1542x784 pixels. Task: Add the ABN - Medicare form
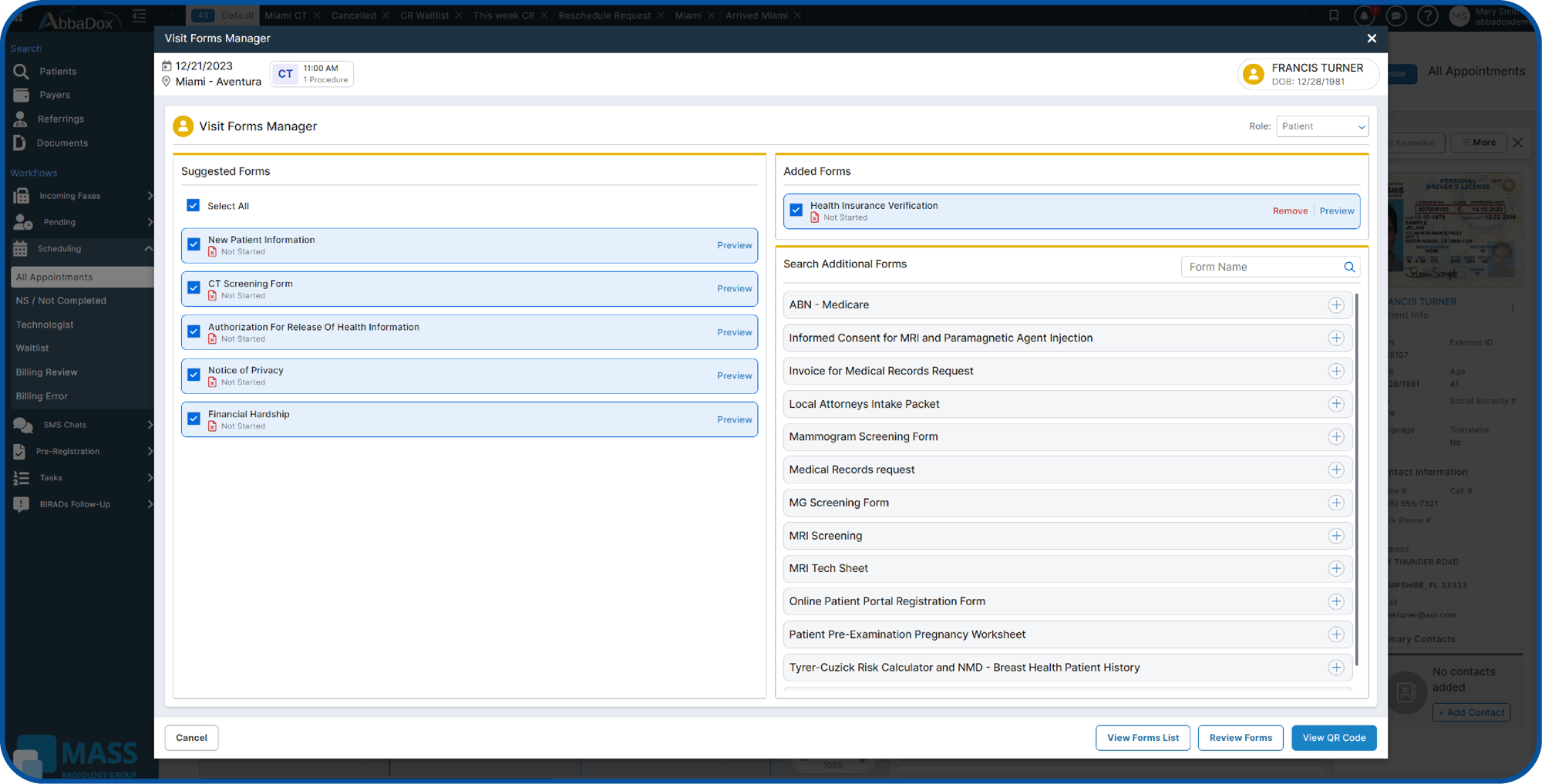click(x=1335, y=305)
